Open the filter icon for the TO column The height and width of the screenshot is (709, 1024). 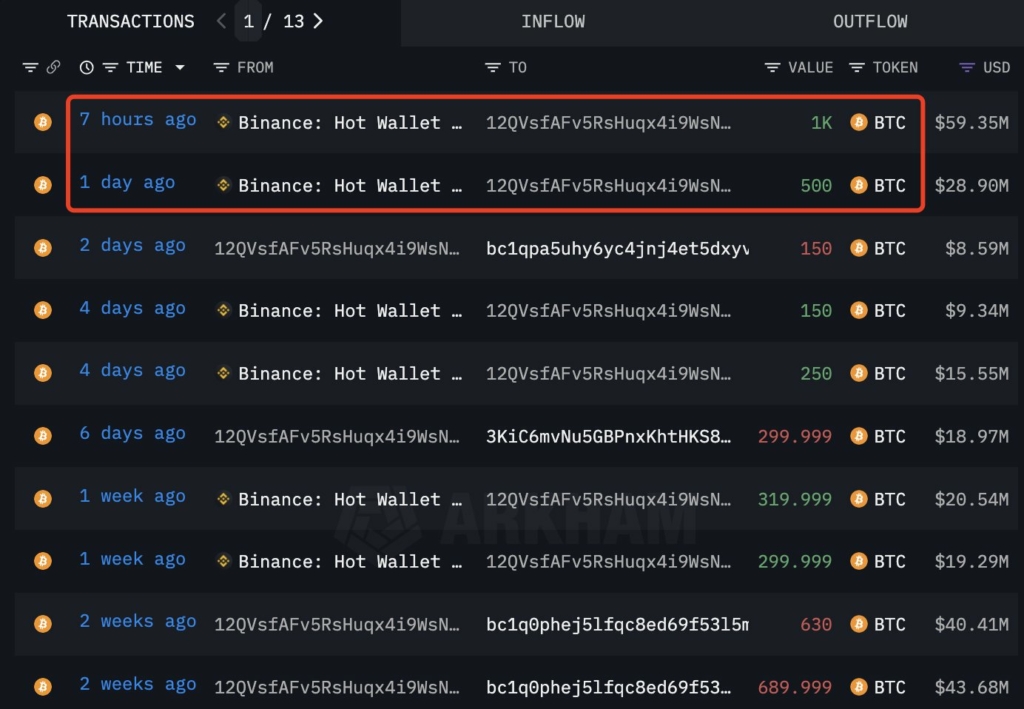[493, 67]
